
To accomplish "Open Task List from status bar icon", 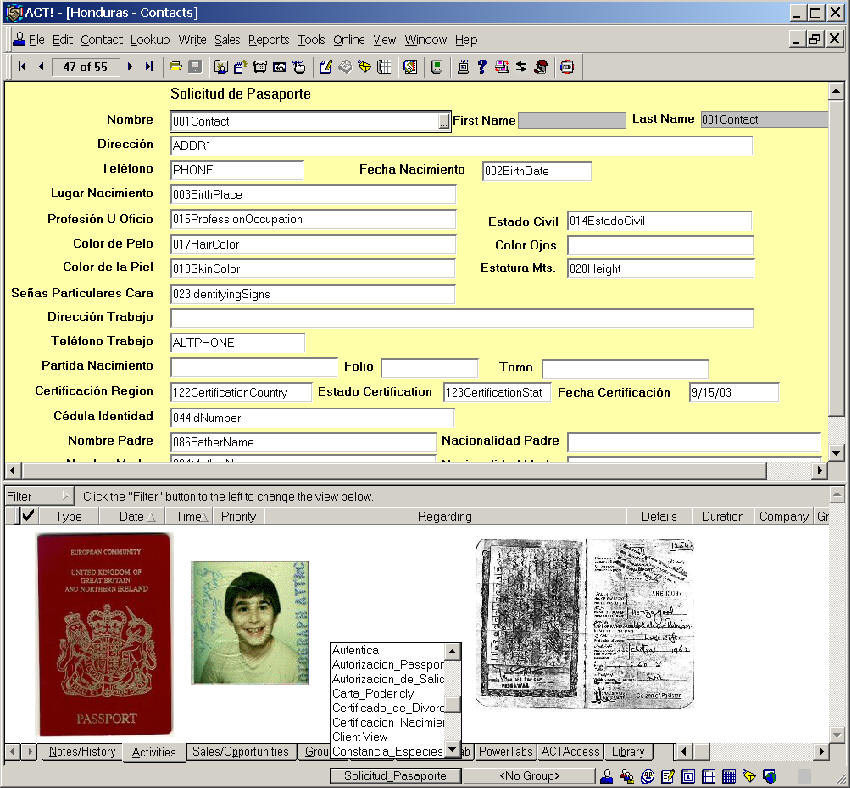I will click(668, 776).
